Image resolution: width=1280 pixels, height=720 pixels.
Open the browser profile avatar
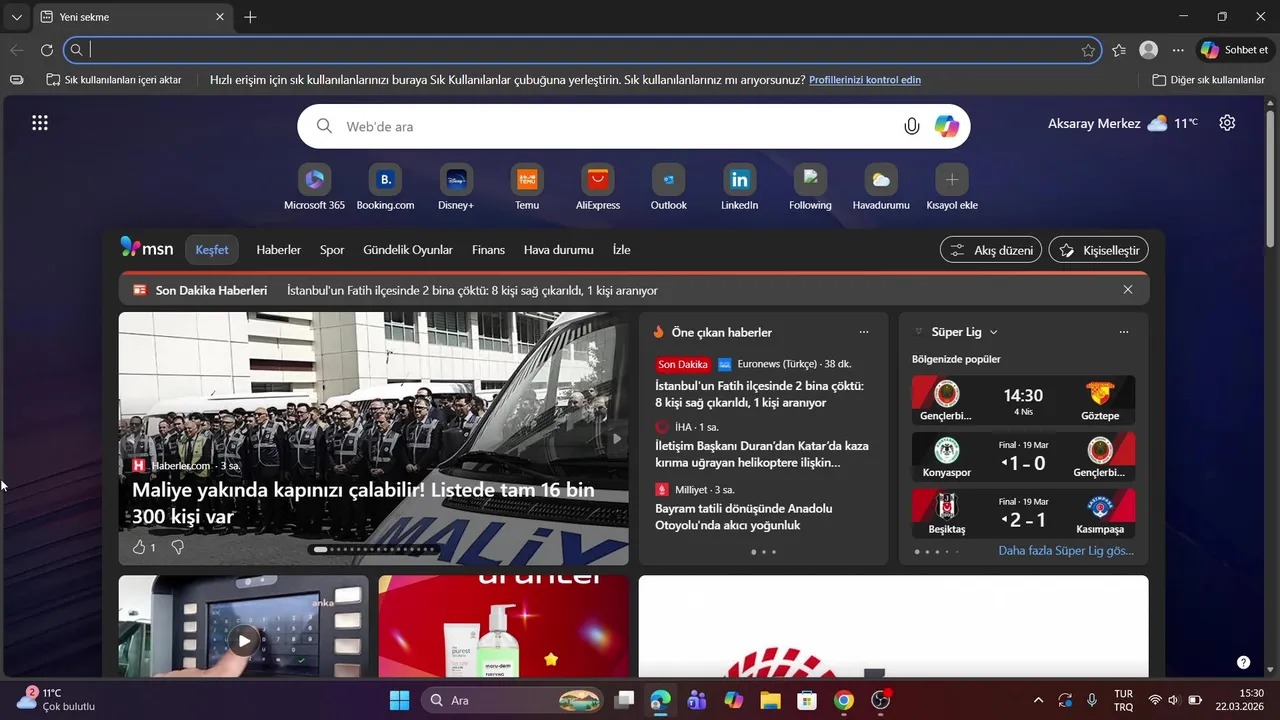pos(1149,50)
